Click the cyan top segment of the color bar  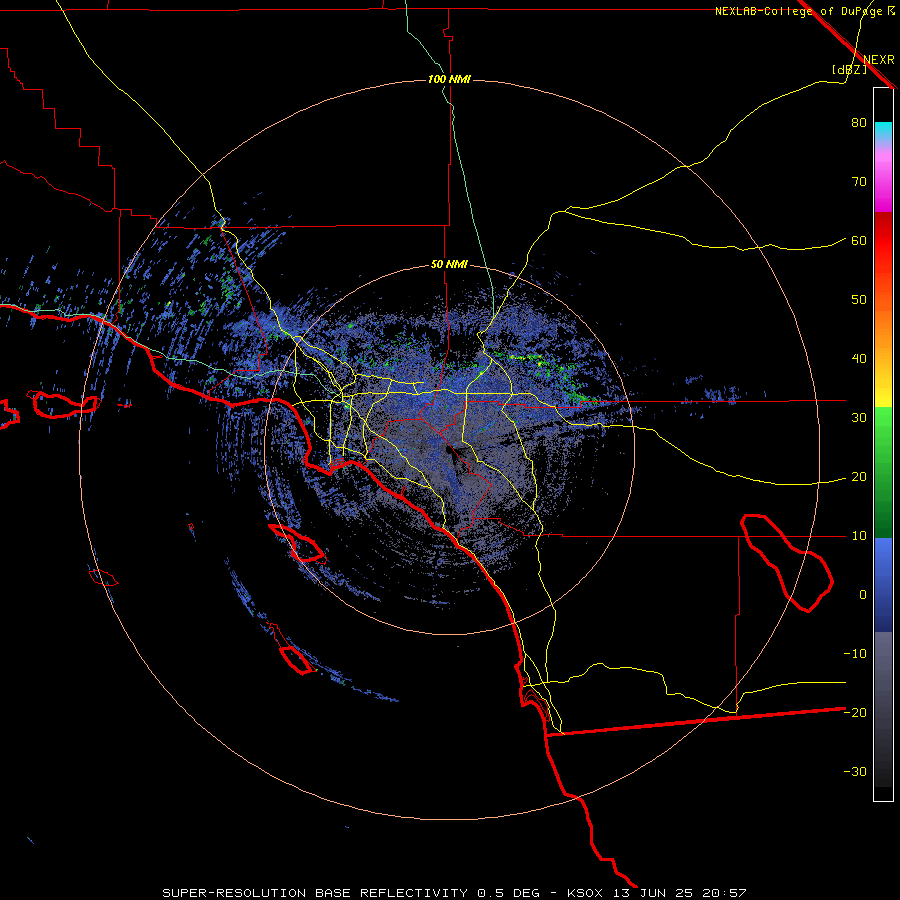[883, 133]
